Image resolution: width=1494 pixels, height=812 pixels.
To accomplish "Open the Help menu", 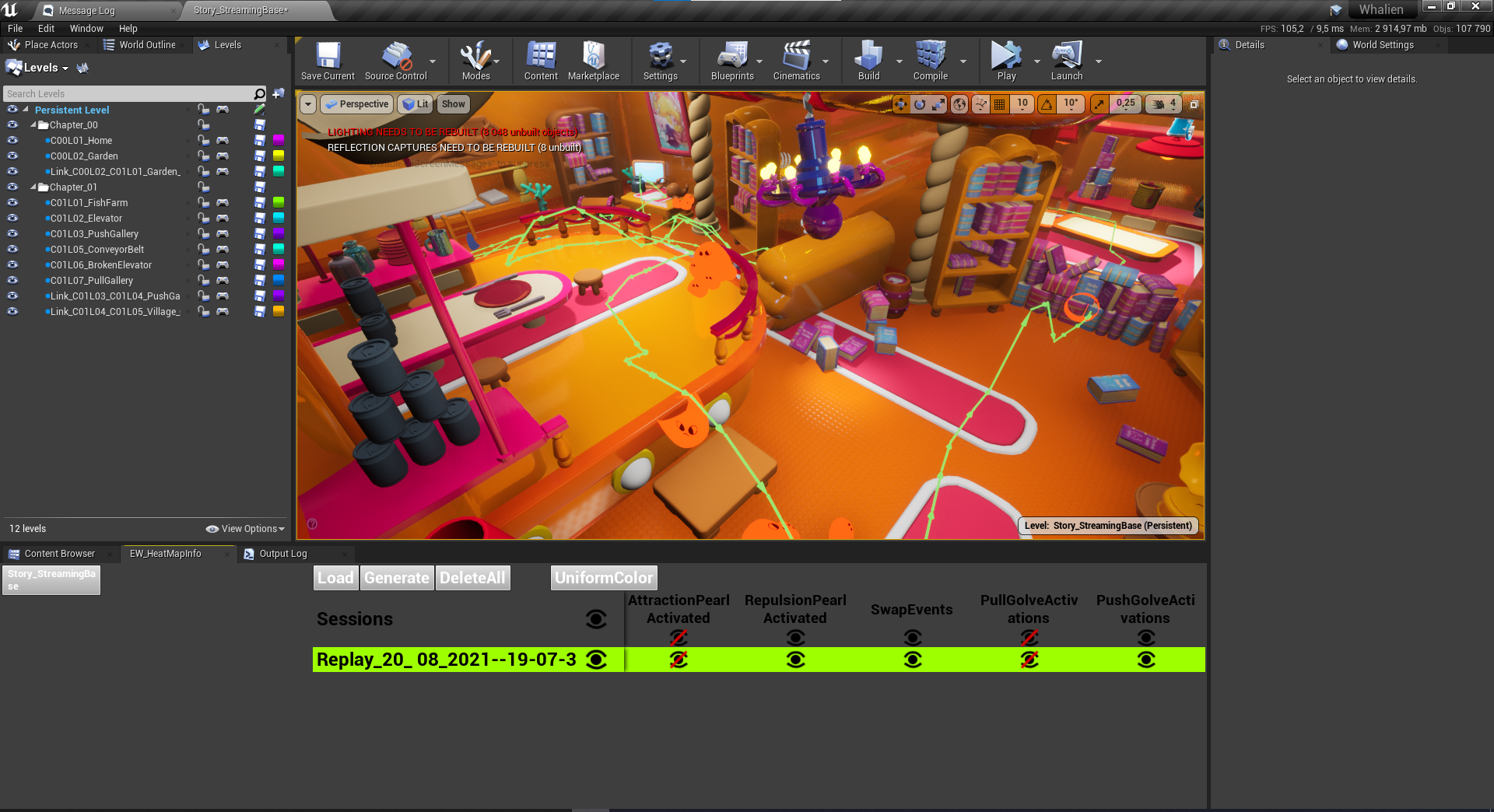I will pyautogui.click(x=128, y=28).
